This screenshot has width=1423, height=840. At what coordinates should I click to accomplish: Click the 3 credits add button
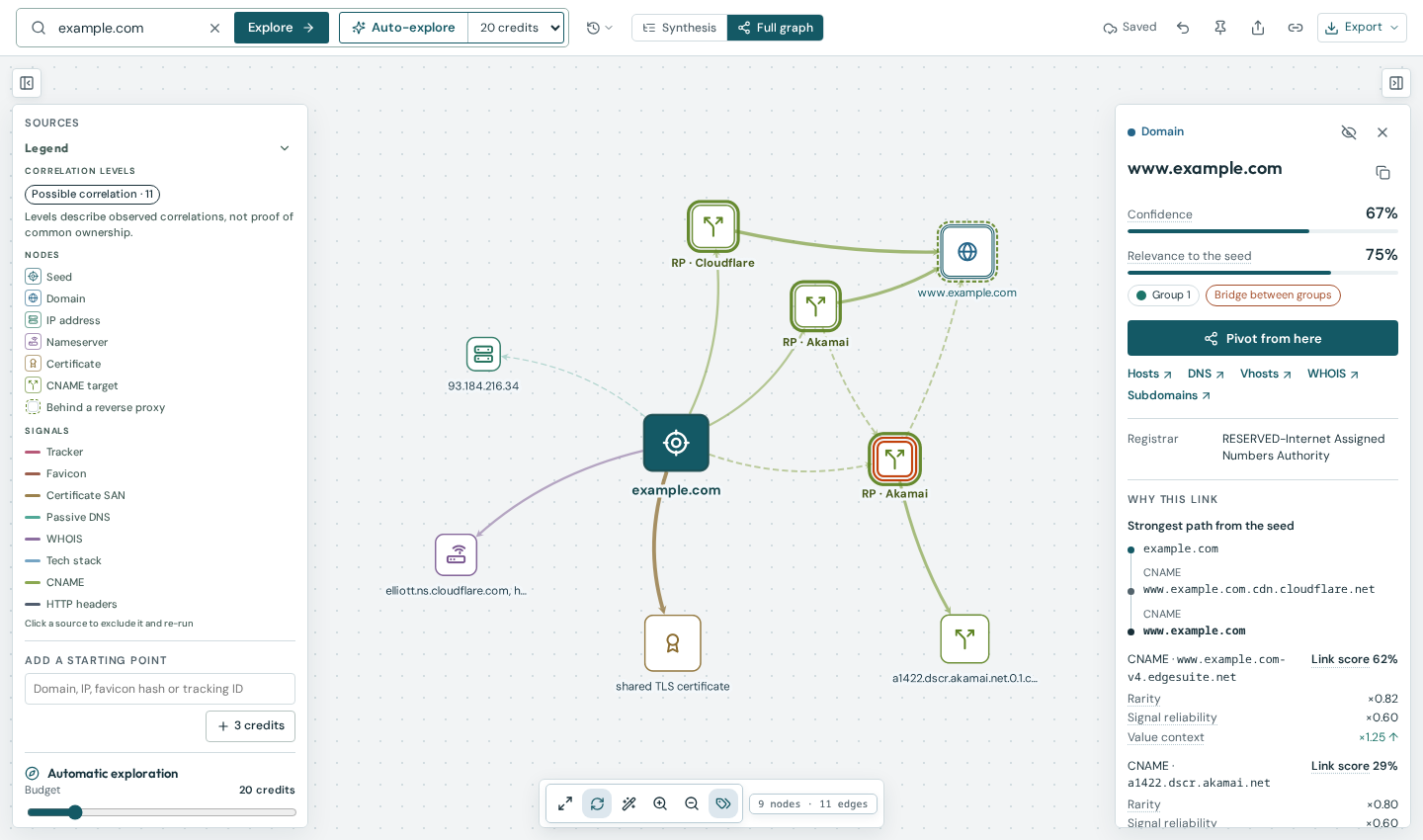coord(250,725)
